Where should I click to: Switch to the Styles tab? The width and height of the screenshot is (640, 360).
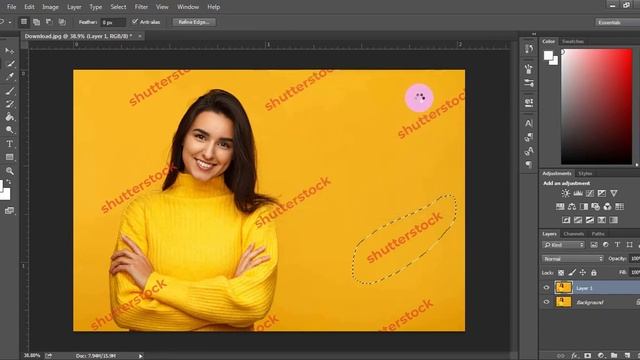click(x=585, y=173)
